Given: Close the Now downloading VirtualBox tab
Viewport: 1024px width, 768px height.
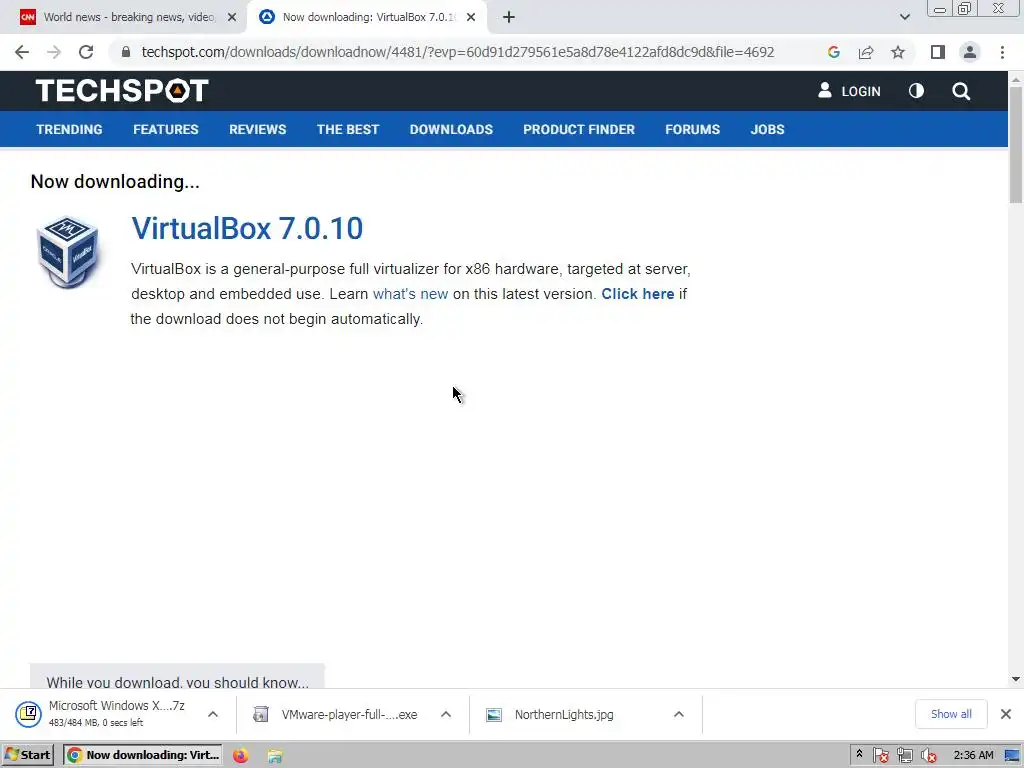Looking at the screenshot, I should point(471,17).
